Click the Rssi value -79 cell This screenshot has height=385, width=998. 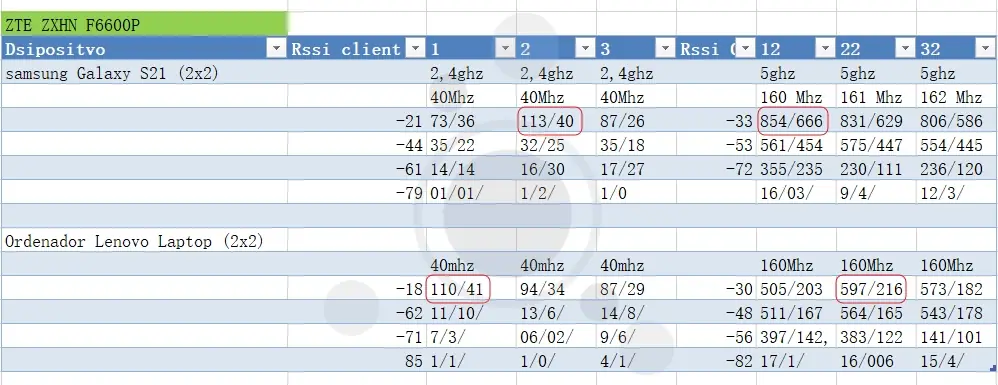(357, 193)
